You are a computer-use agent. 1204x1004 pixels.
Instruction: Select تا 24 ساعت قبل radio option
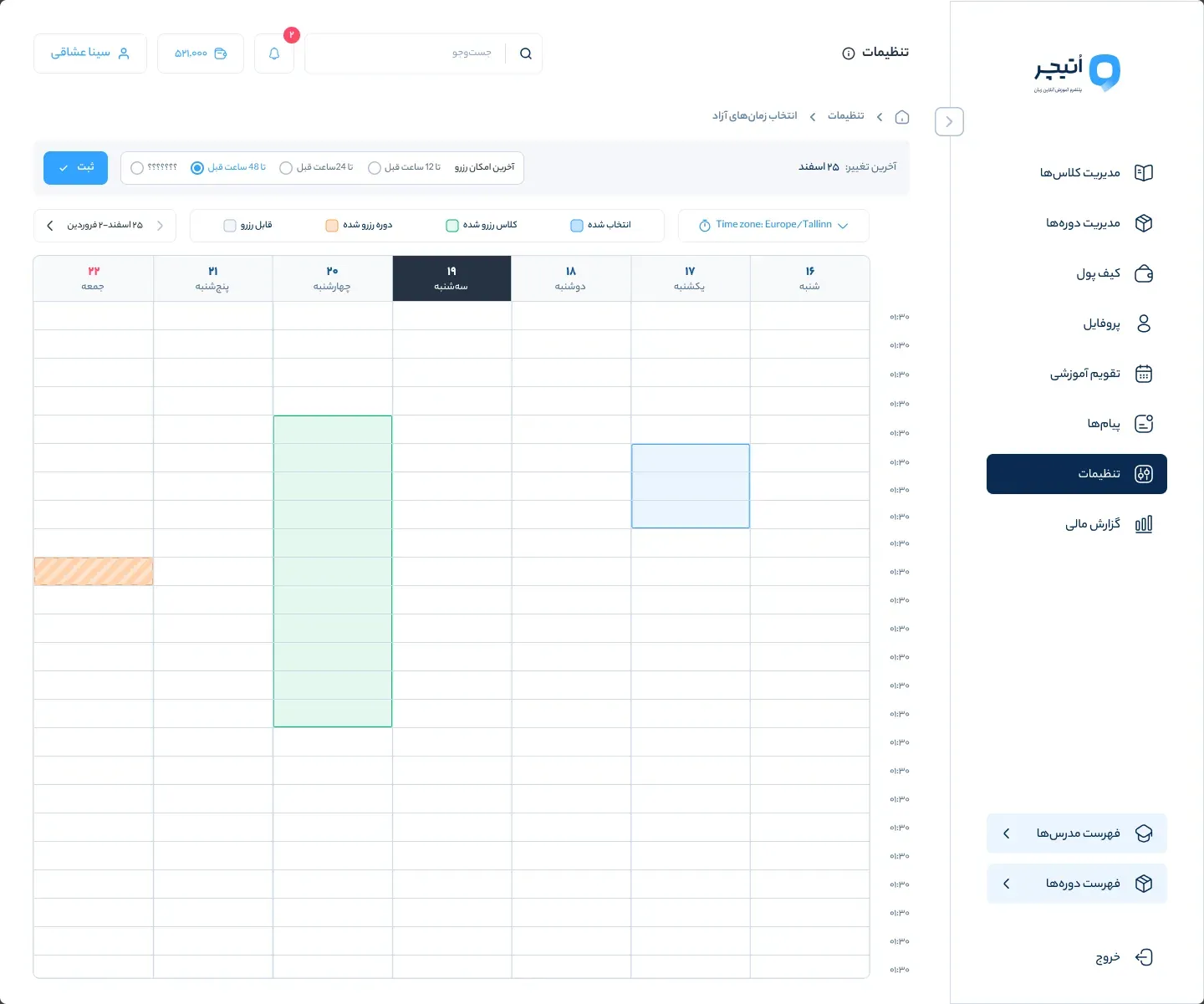286,168
